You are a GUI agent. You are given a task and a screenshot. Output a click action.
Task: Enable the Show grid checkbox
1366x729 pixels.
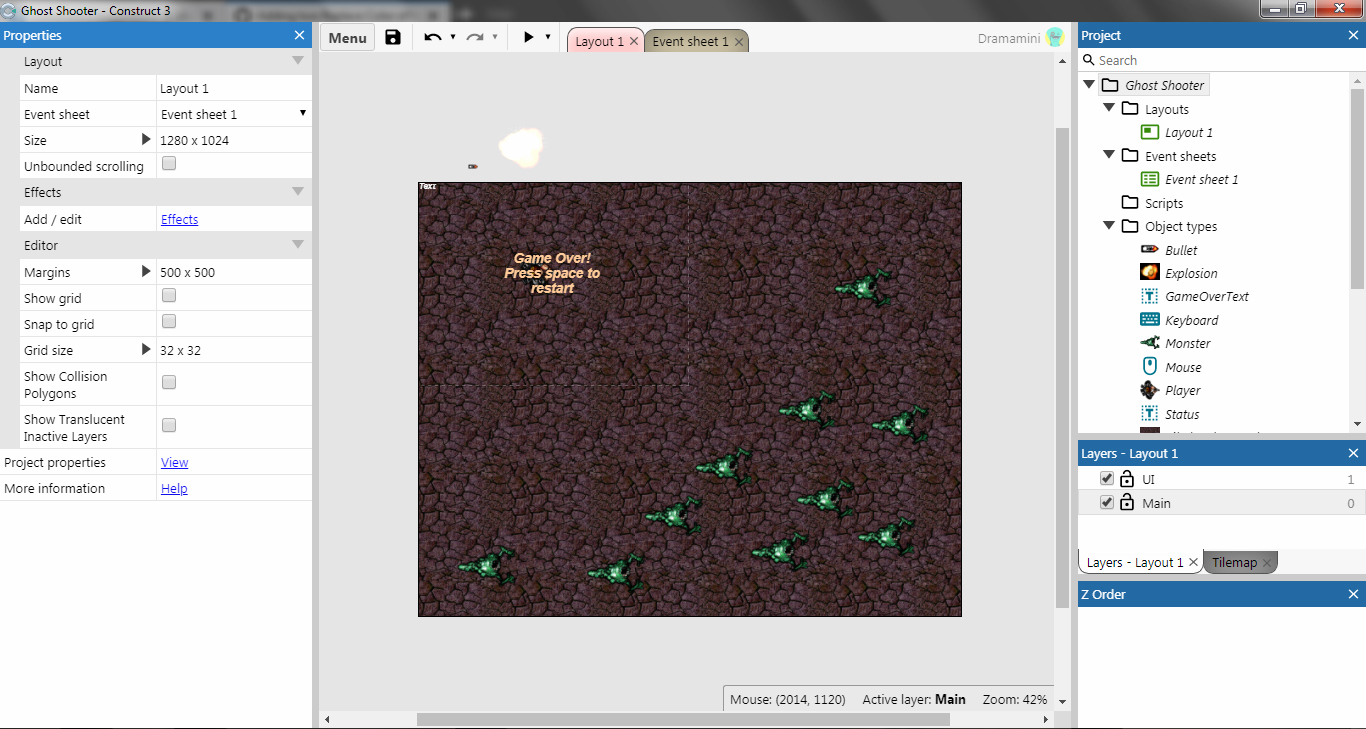[x=169, y=295]
